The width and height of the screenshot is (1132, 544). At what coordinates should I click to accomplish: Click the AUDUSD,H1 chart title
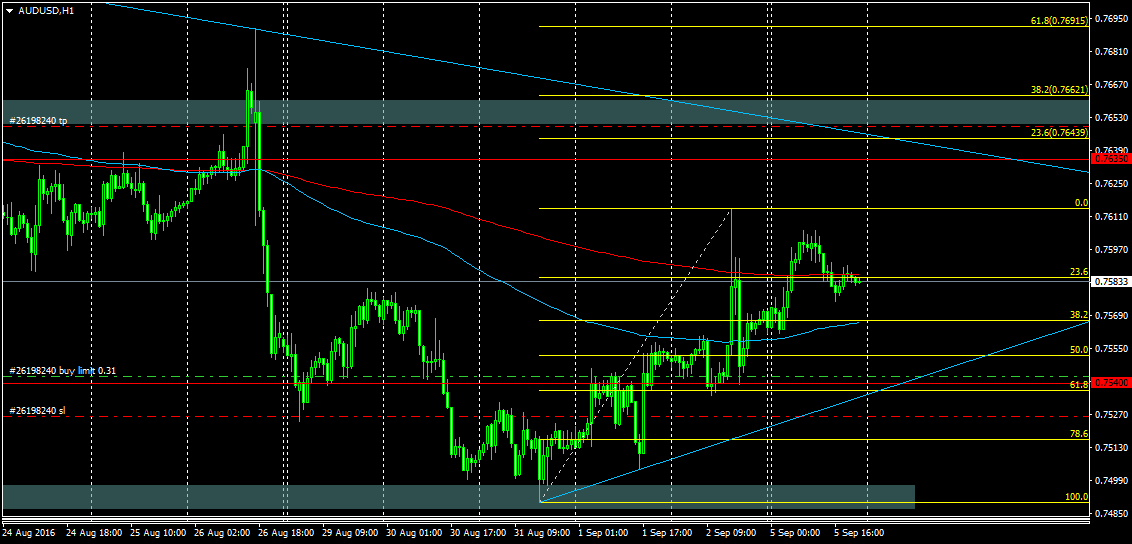pos(44,10)
